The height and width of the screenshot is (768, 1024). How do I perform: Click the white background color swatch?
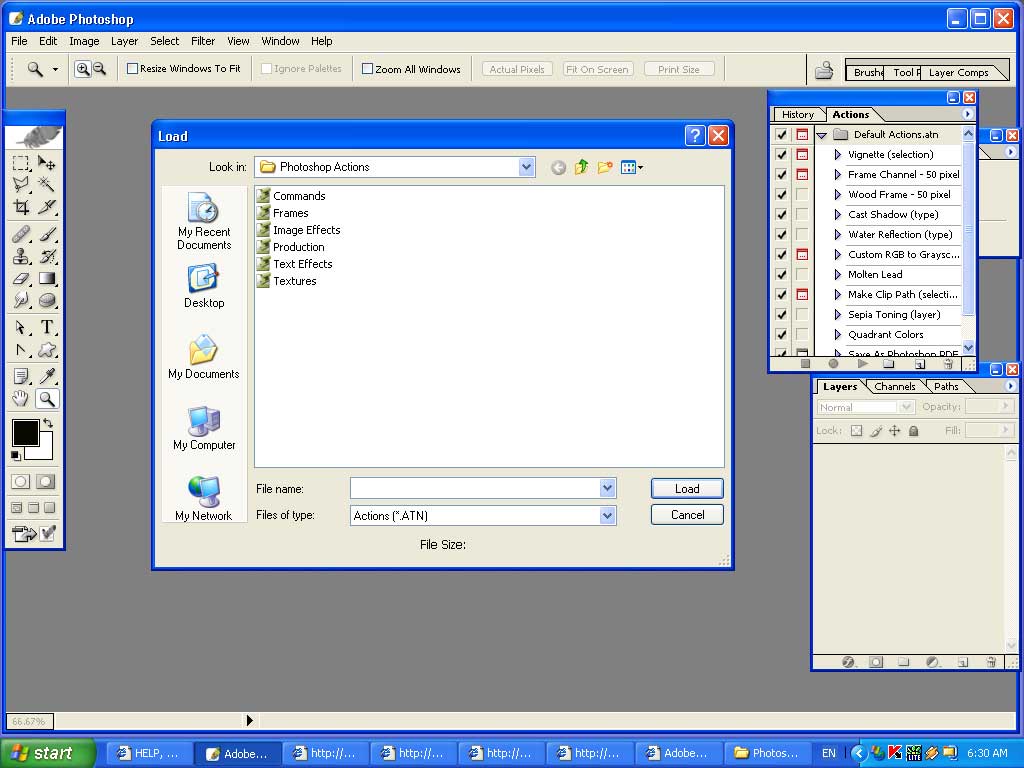point(44,450)
